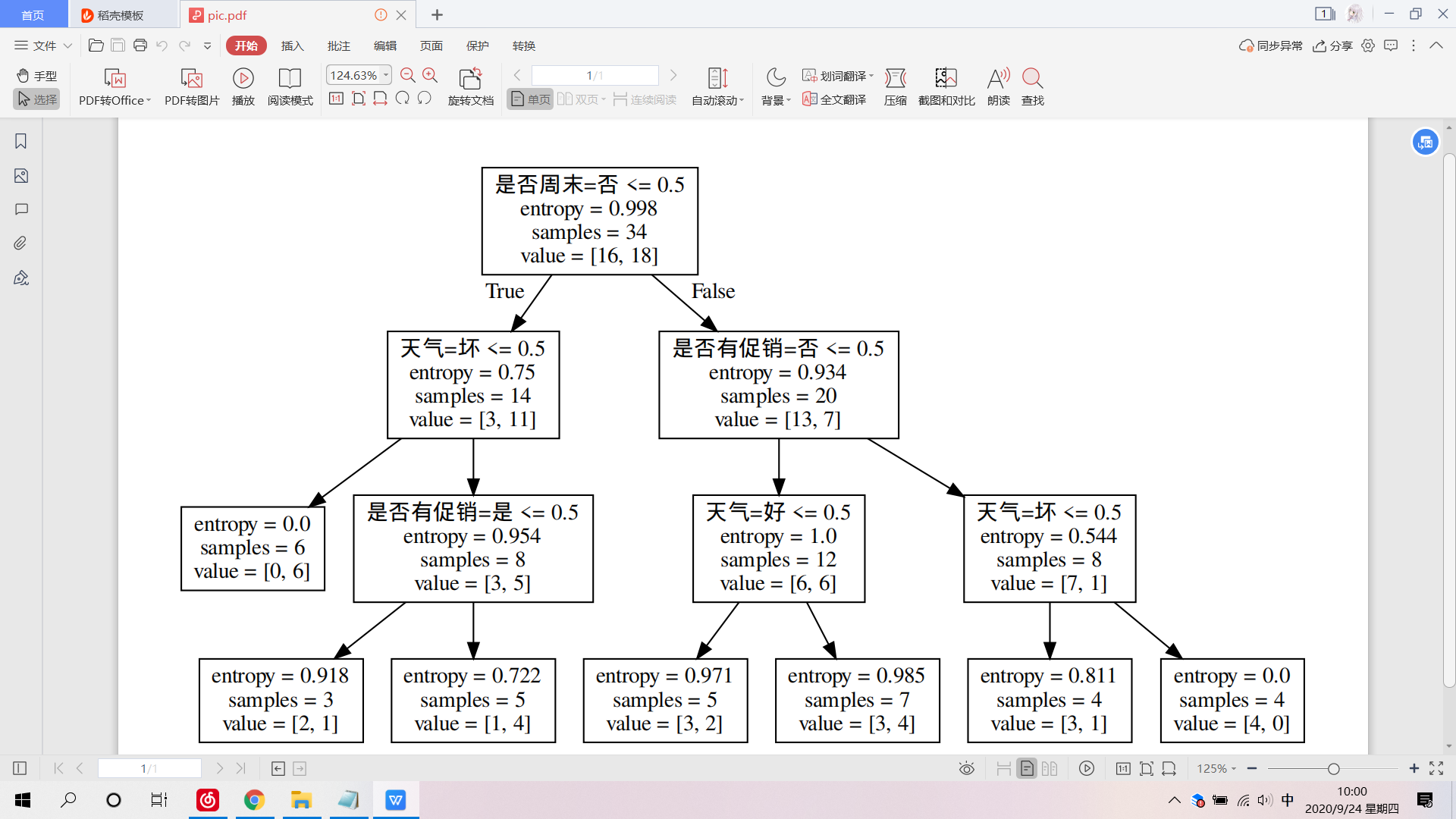Switch to single page (单页) view

(530, 99)
